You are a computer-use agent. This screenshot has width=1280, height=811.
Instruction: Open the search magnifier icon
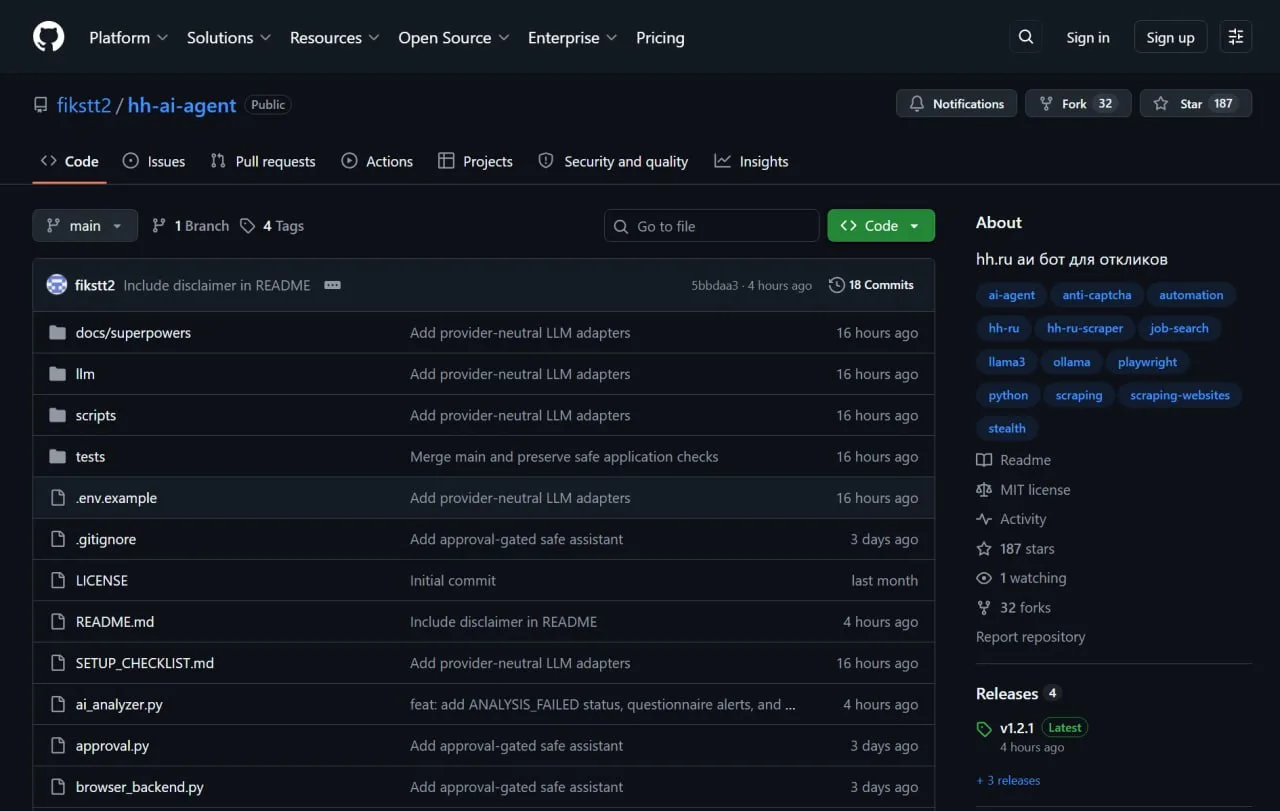(x=1026, y=37)
